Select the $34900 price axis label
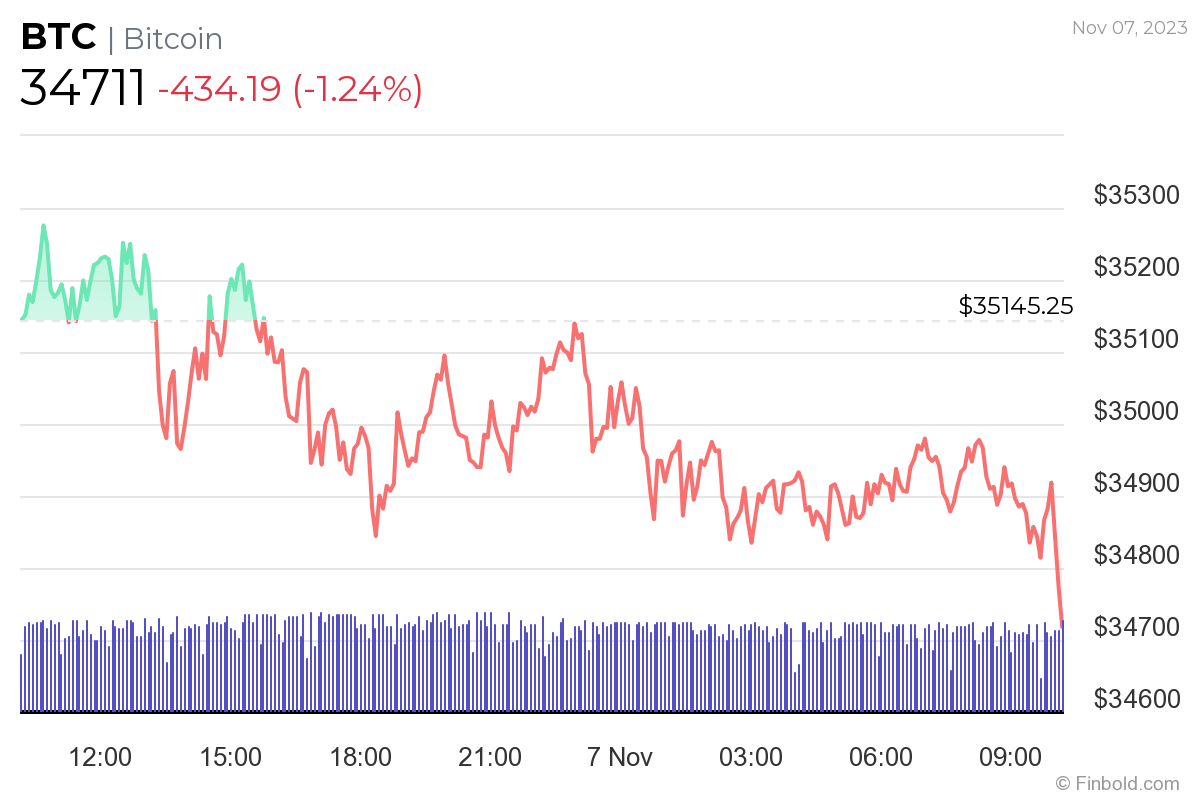This screenshot has width=1200, height=800. point(1135,483)
